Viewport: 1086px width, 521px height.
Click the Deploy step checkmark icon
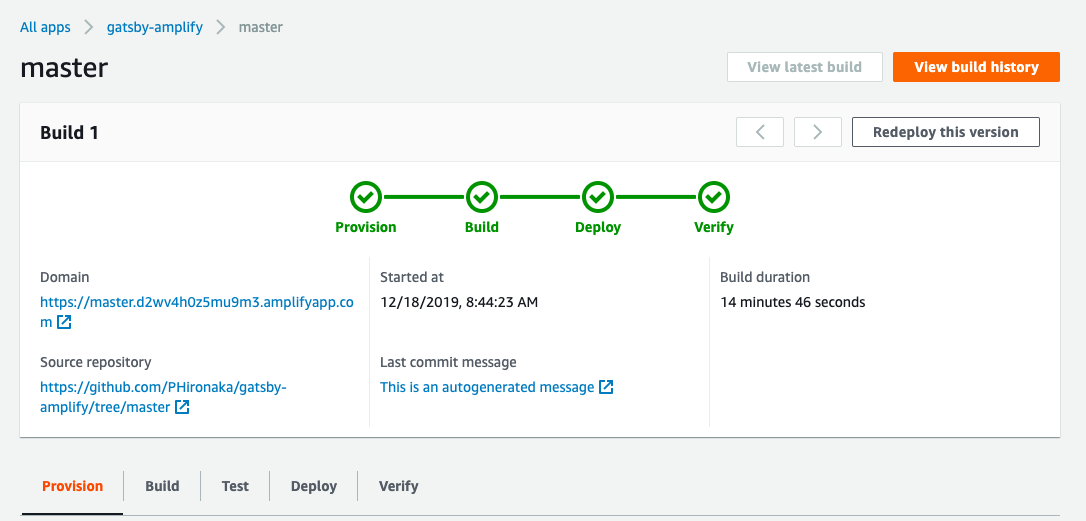point(598,197)
